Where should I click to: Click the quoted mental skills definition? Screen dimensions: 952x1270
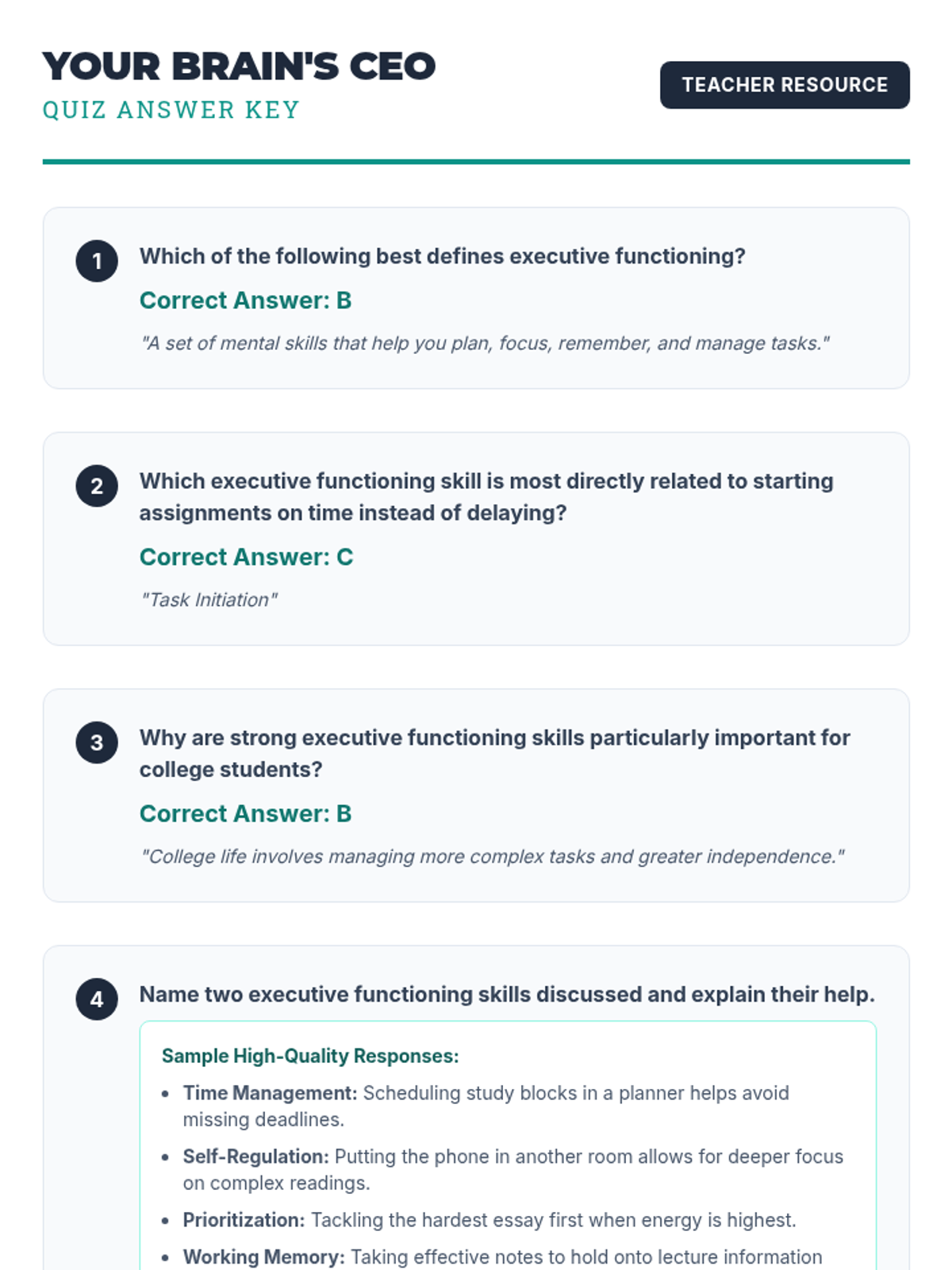coord(485,343)
